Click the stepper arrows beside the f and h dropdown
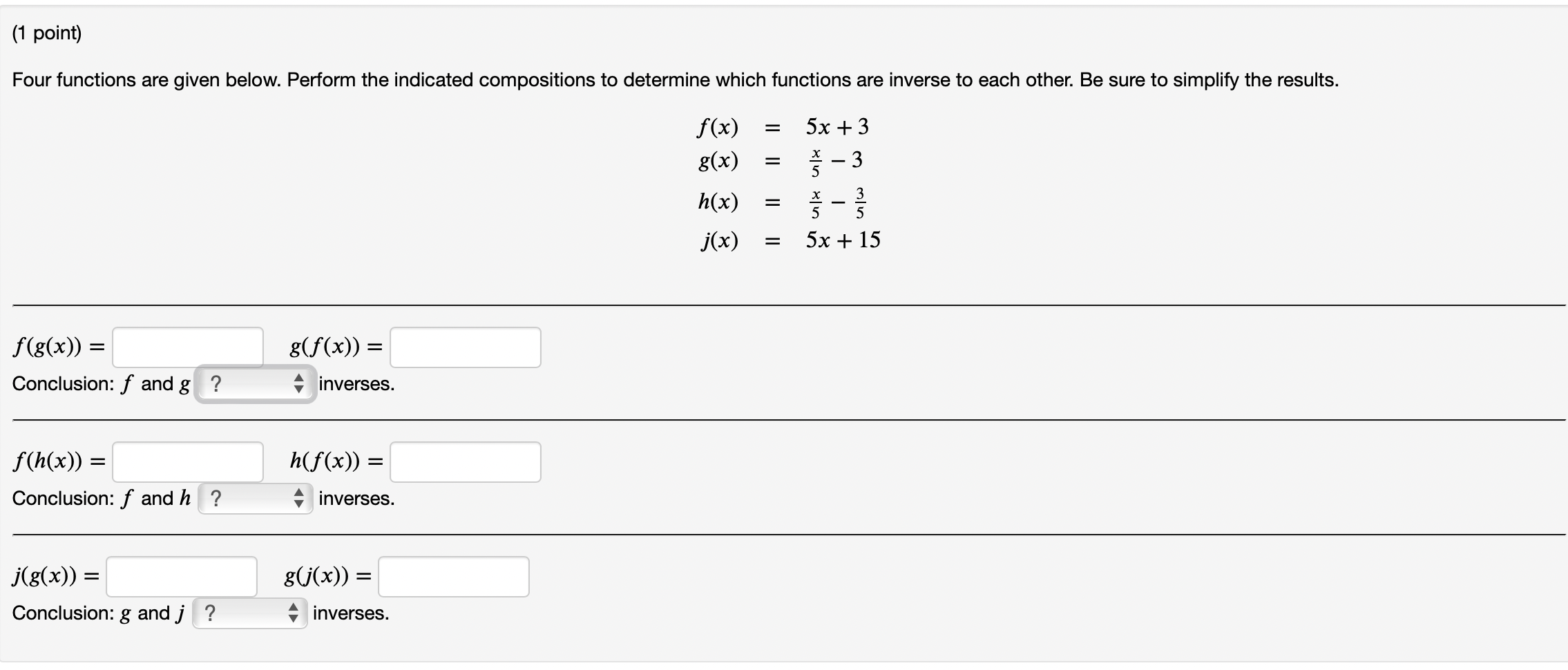Image resolution: width=1568 pixels, height=670 pixels. click(x=300, y=499)
